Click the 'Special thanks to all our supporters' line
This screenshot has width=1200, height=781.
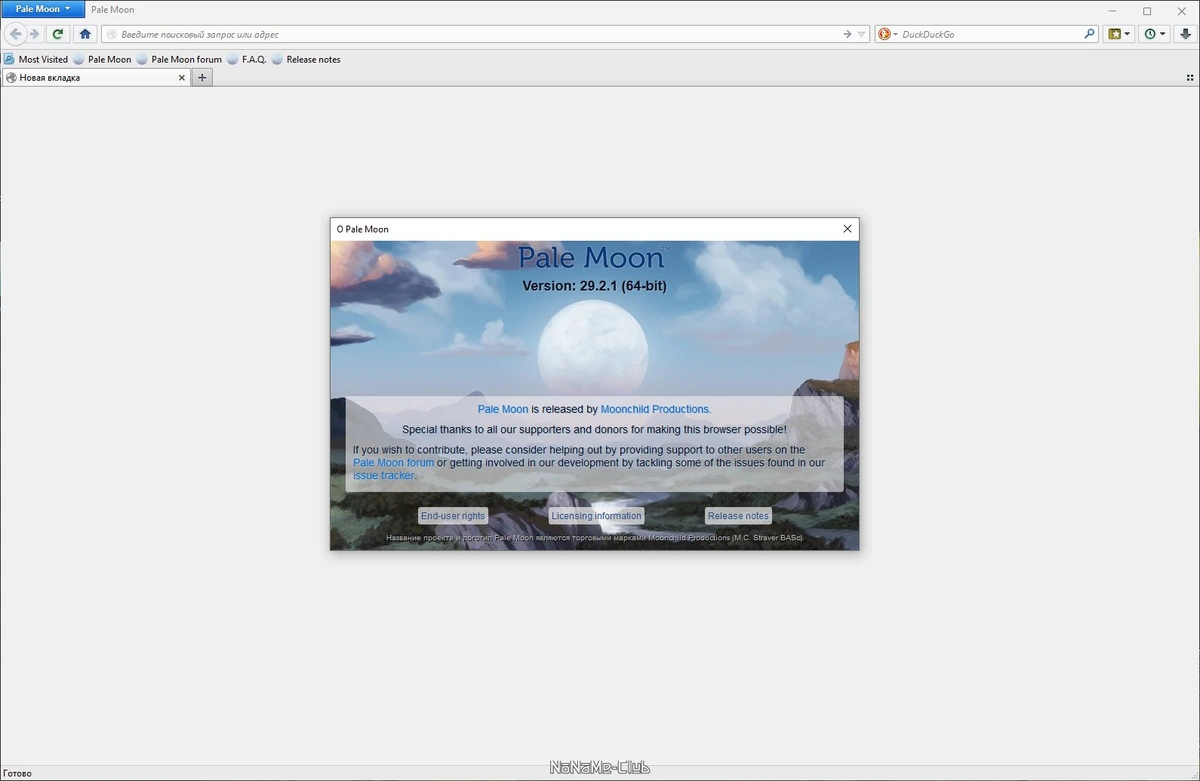click(x=594, y=429)
